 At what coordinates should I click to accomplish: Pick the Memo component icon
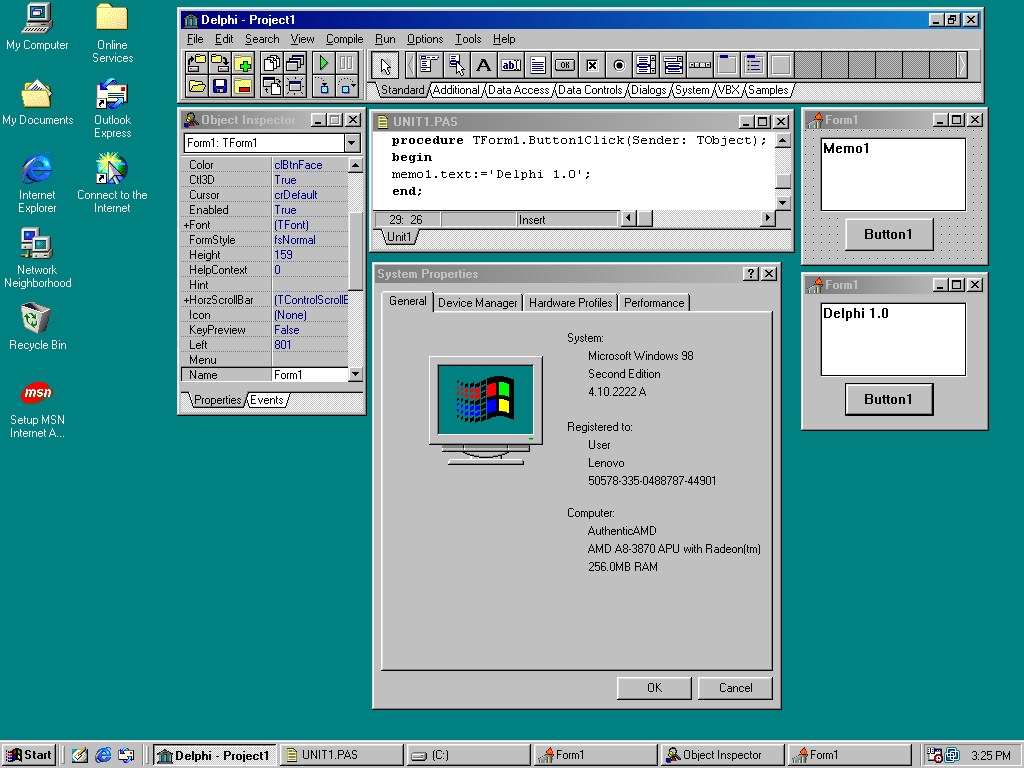click(x=537, y=65)
